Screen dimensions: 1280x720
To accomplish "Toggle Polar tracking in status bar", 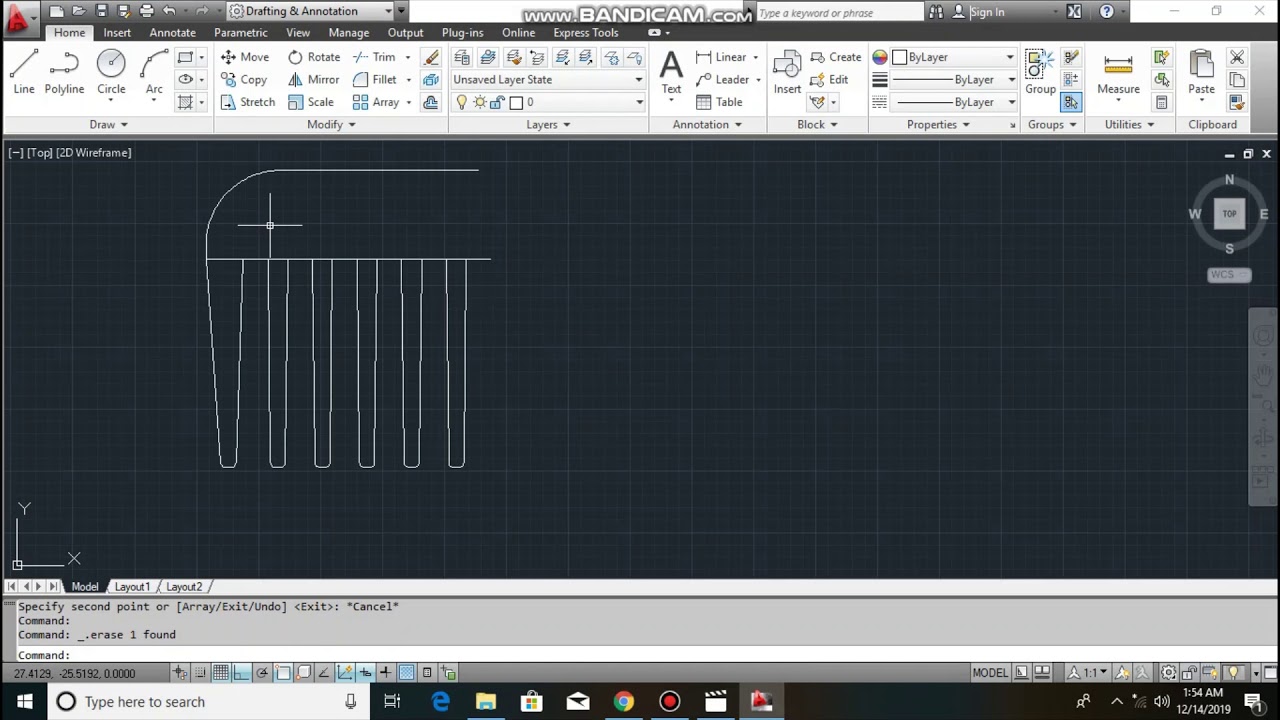I will tap(262, 673).
